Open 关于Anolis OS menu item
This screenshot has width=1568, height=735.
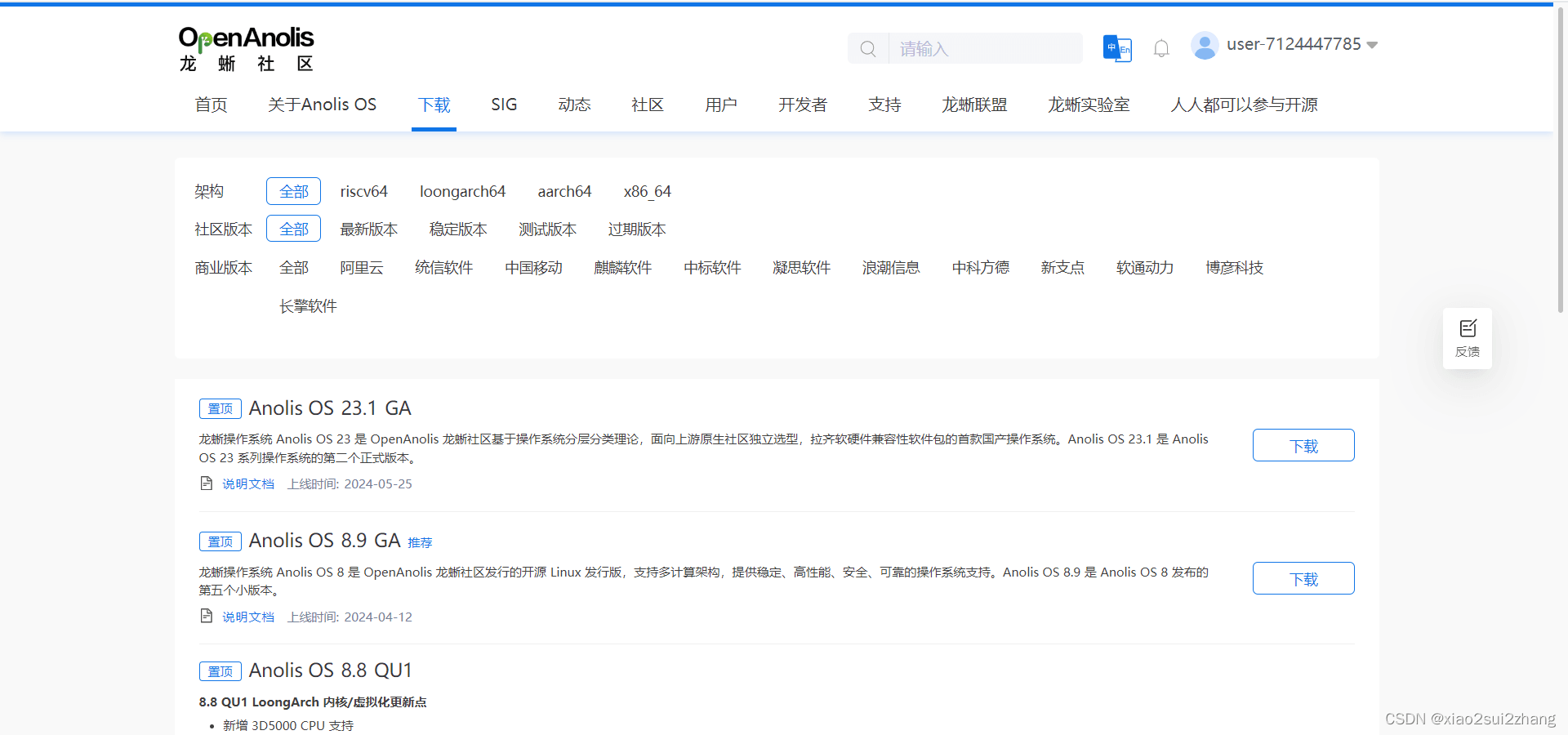click(x=322, y=105)
